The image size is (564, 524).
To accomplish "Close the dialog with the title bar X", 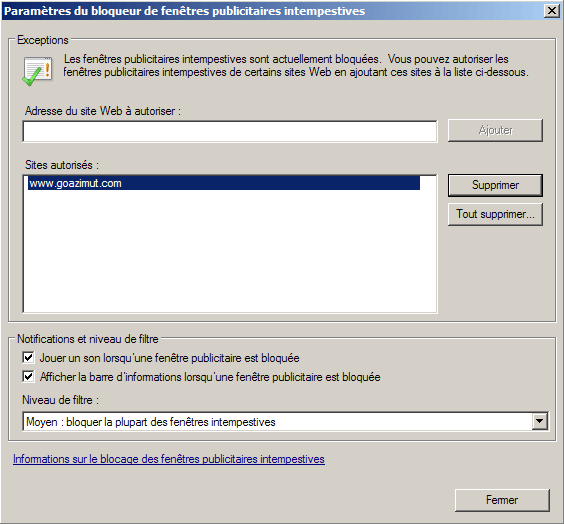I will 551,11.
